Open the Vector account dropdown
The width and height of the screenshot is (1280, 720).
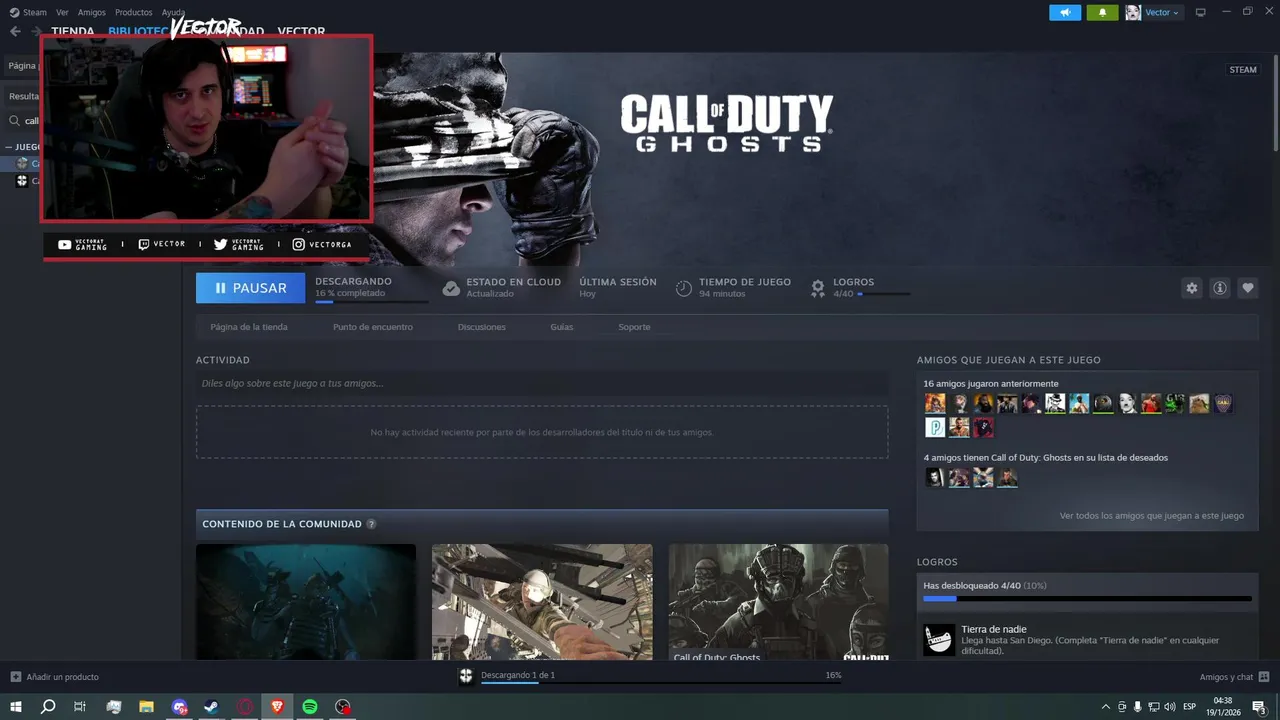1154,12
